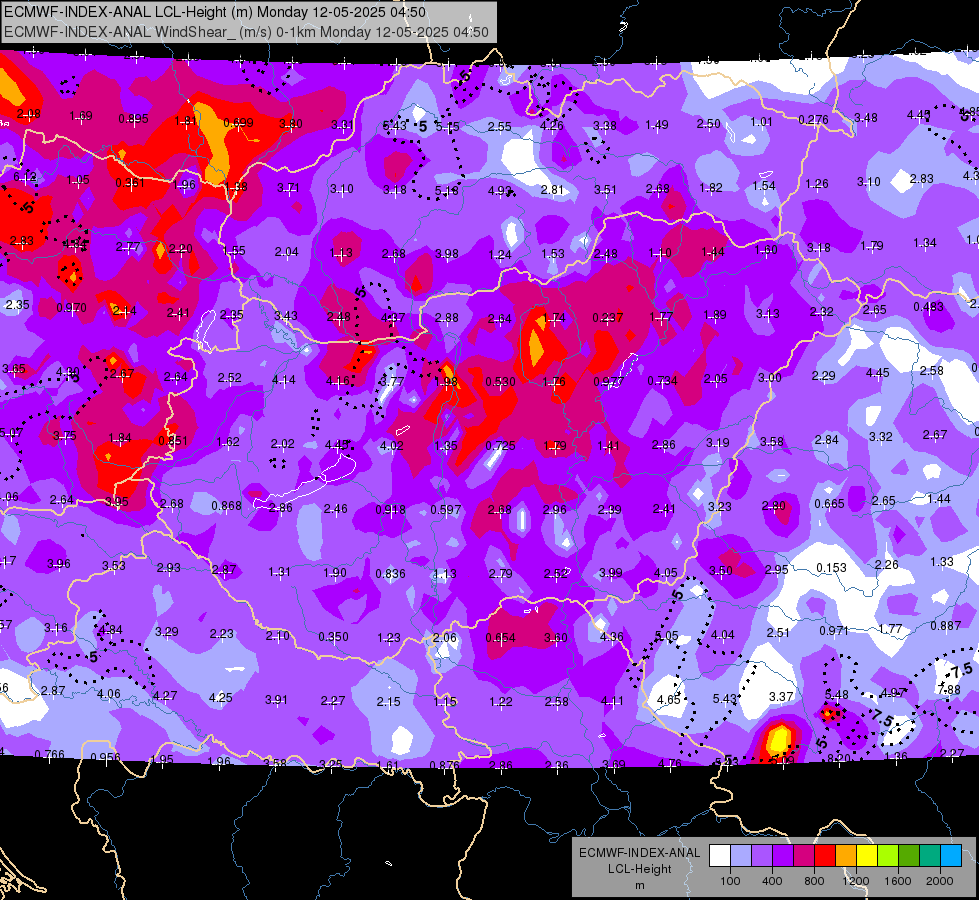Click the wind shear value 0.361

pos(130,183)
